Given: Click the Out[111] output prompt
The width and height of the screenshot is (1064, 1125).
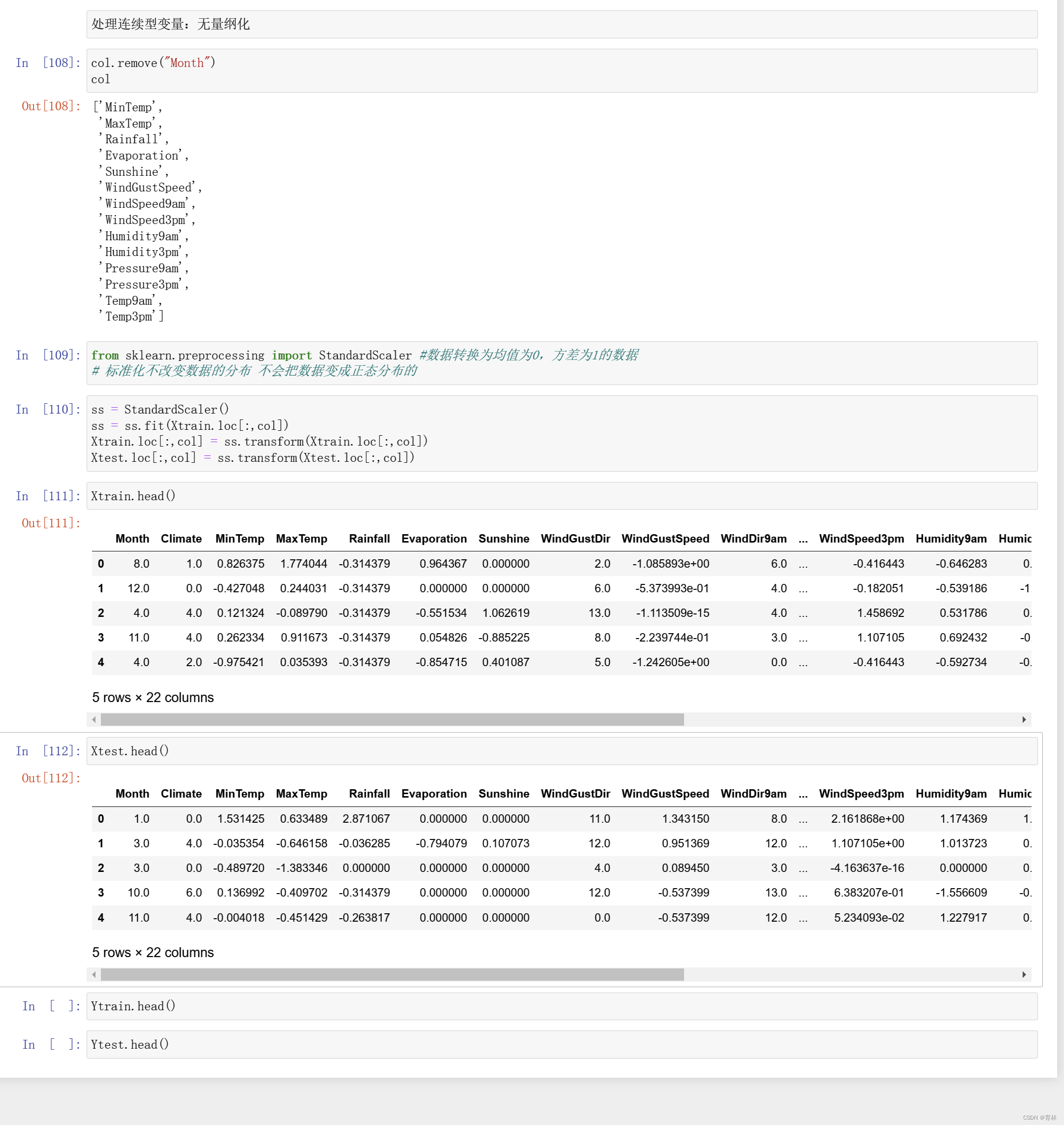Looking at the screenshot, I should (x=51, y=523).
